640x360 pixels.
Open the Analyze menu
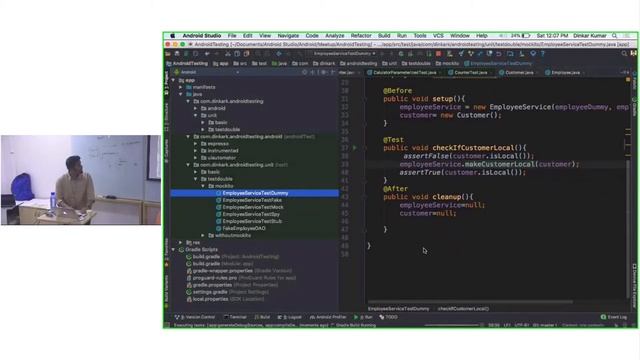coord(335,36)
